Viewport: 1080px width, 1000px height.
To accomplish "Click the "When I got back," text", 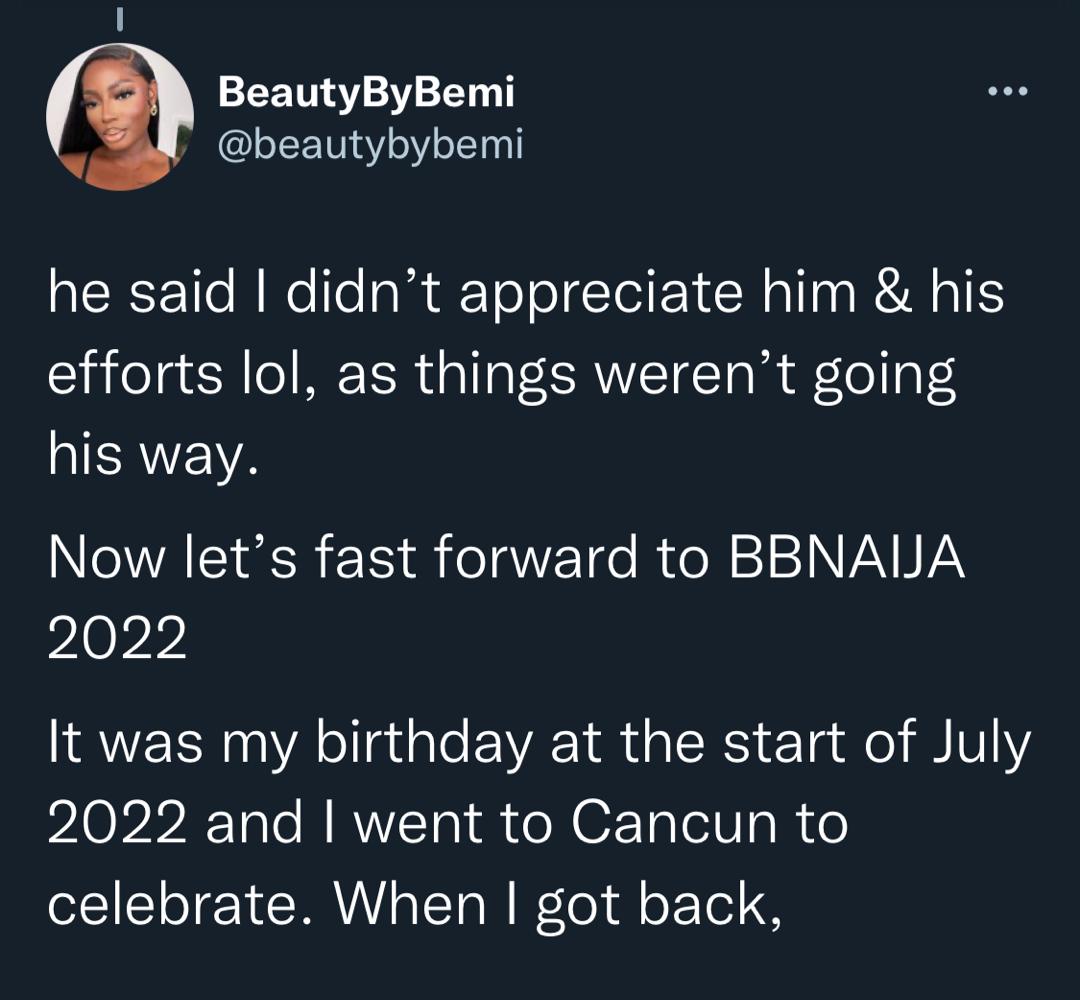I will [556, 906].
